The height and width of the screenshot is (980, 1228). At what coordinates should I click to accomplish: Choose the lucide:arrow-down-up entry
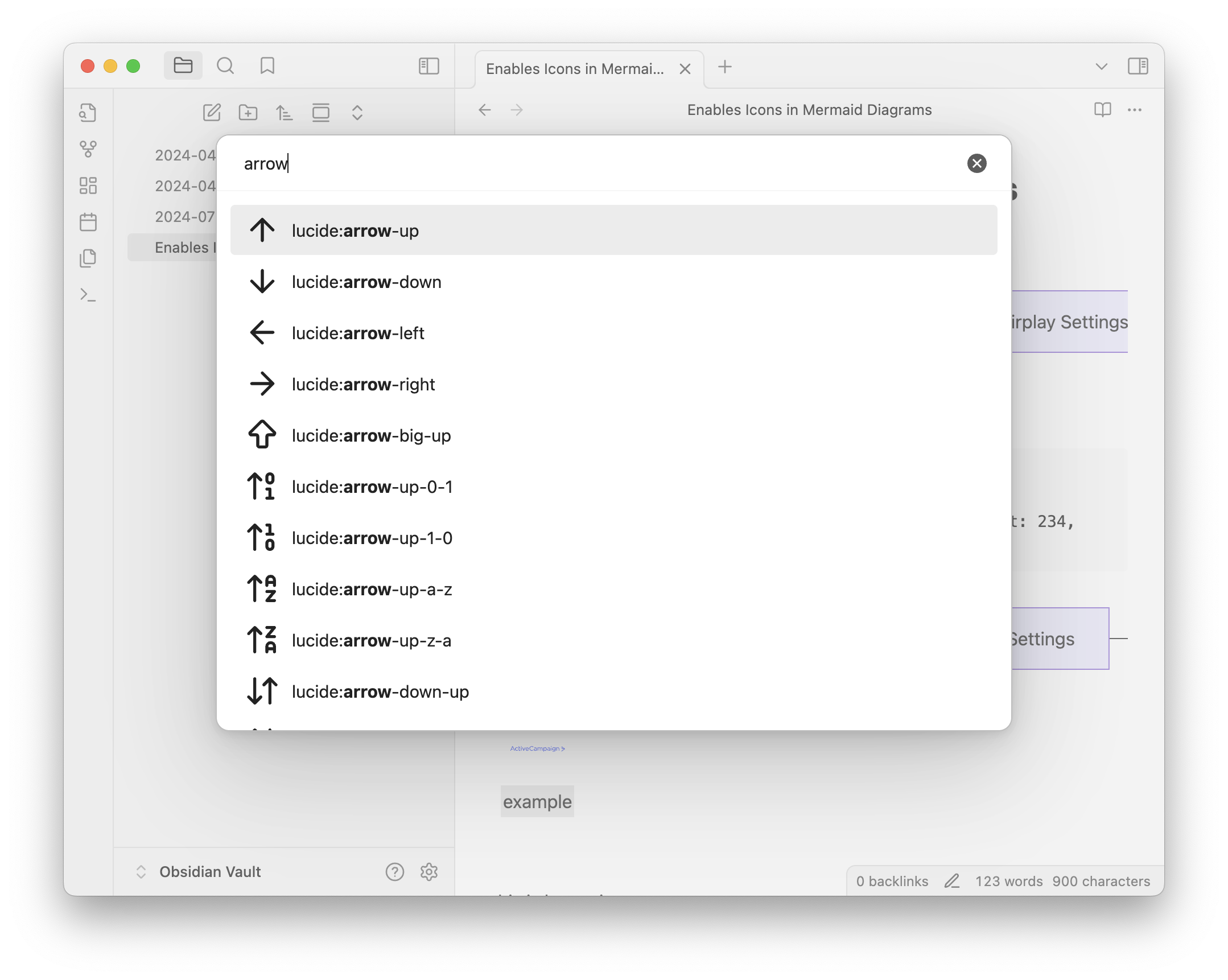click(613, 691)
